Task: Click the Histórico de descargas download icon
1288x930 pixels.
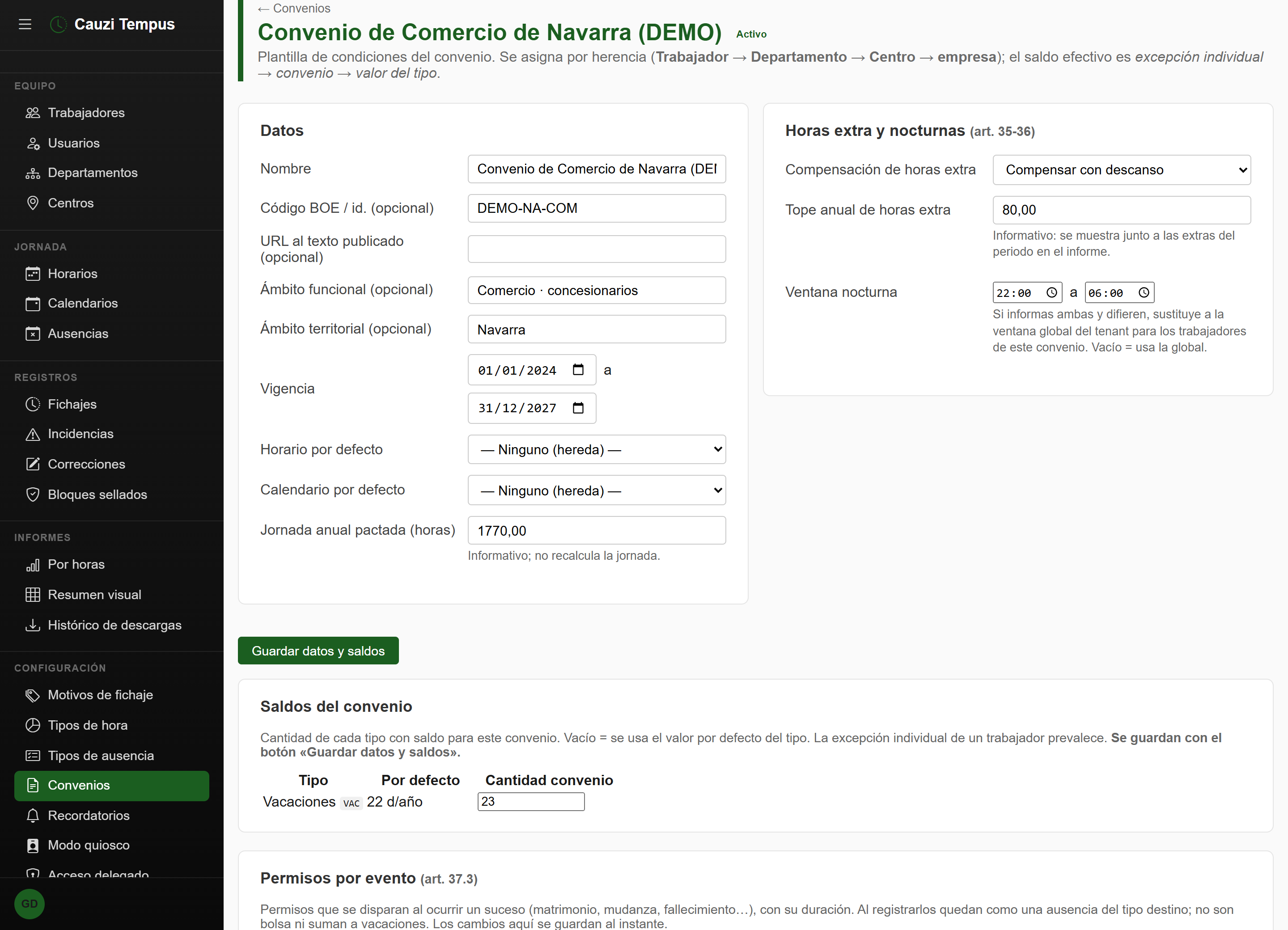Action: click(33, 625)
